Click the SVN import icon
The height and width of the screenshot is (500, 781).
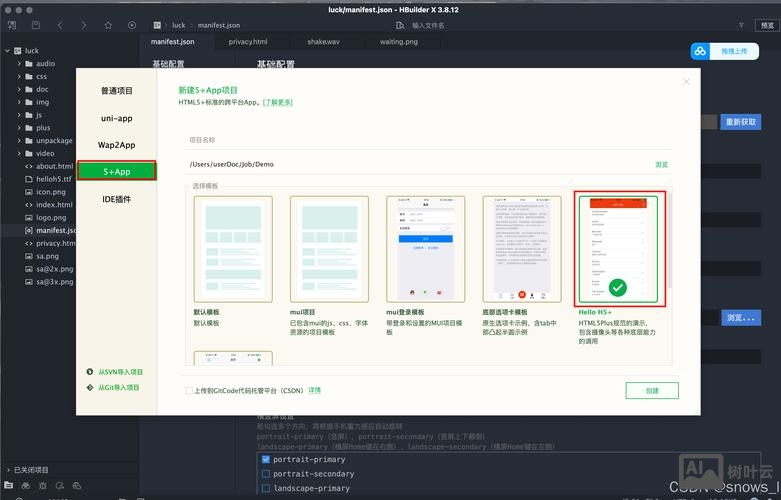point(90,372)
